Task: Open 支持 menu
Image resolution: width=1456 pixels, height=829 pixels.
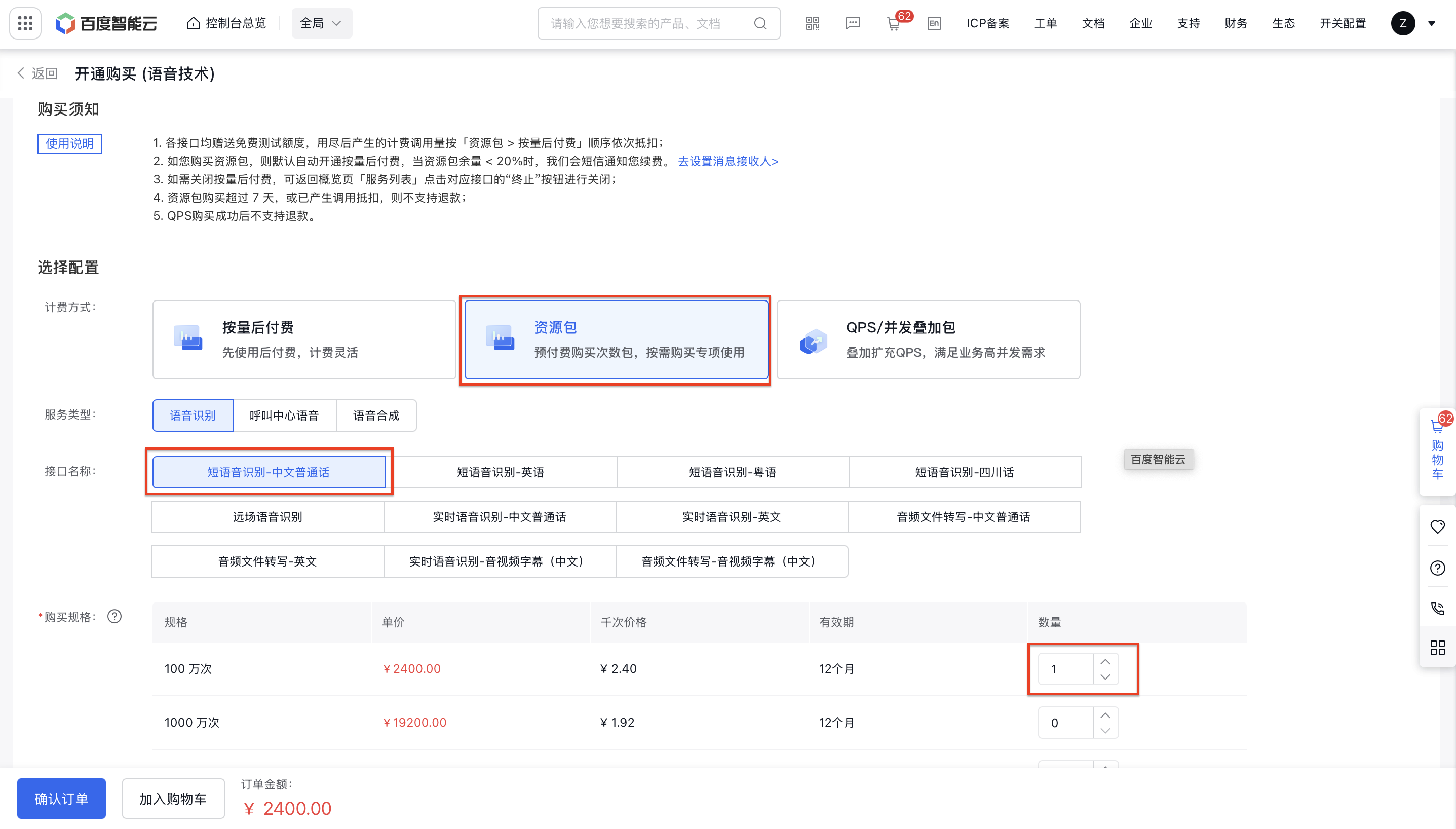Action: point(1189,23)
